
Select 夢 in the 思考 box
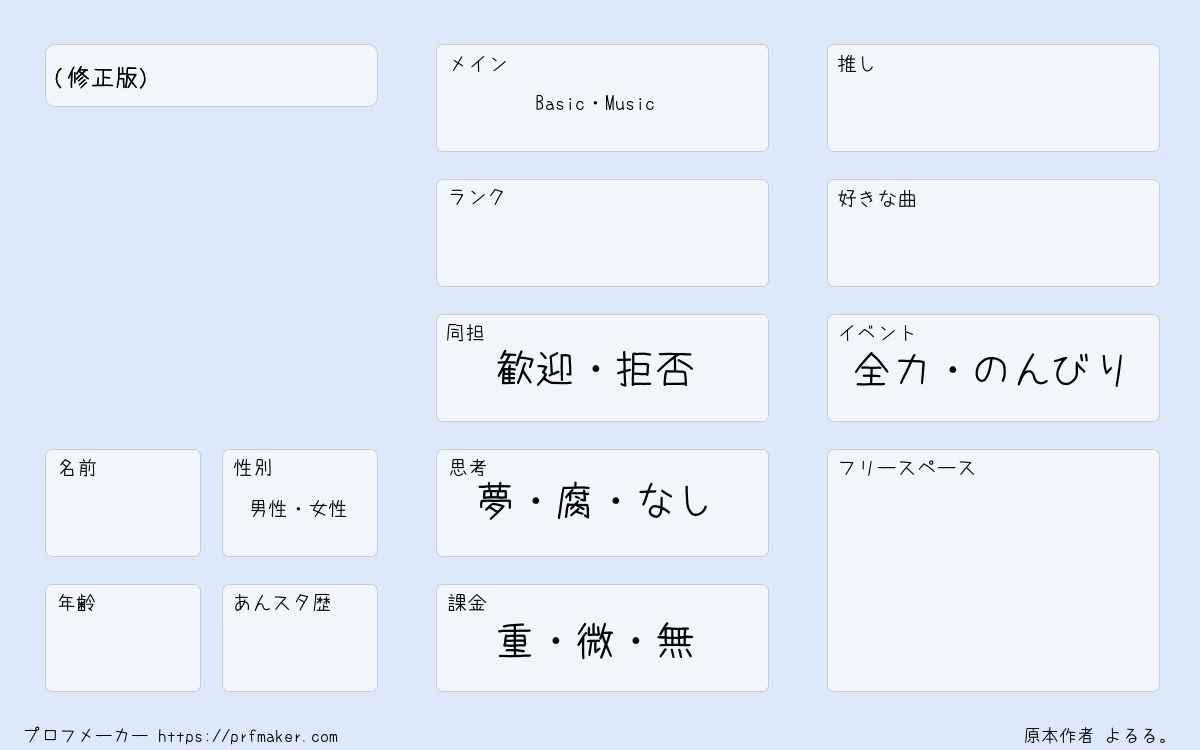coord(496,501)
